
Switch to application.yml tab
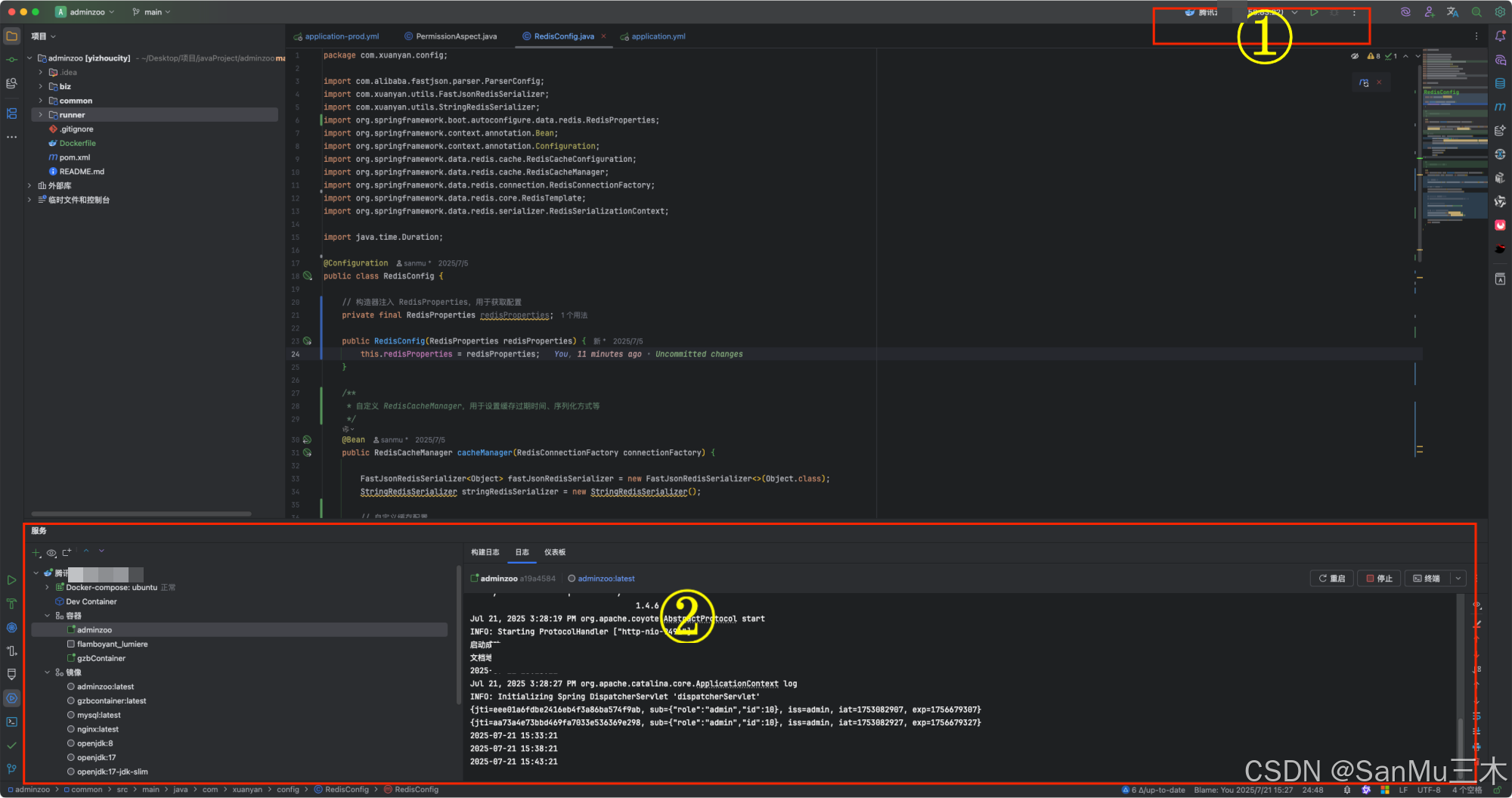pos(653,36)
